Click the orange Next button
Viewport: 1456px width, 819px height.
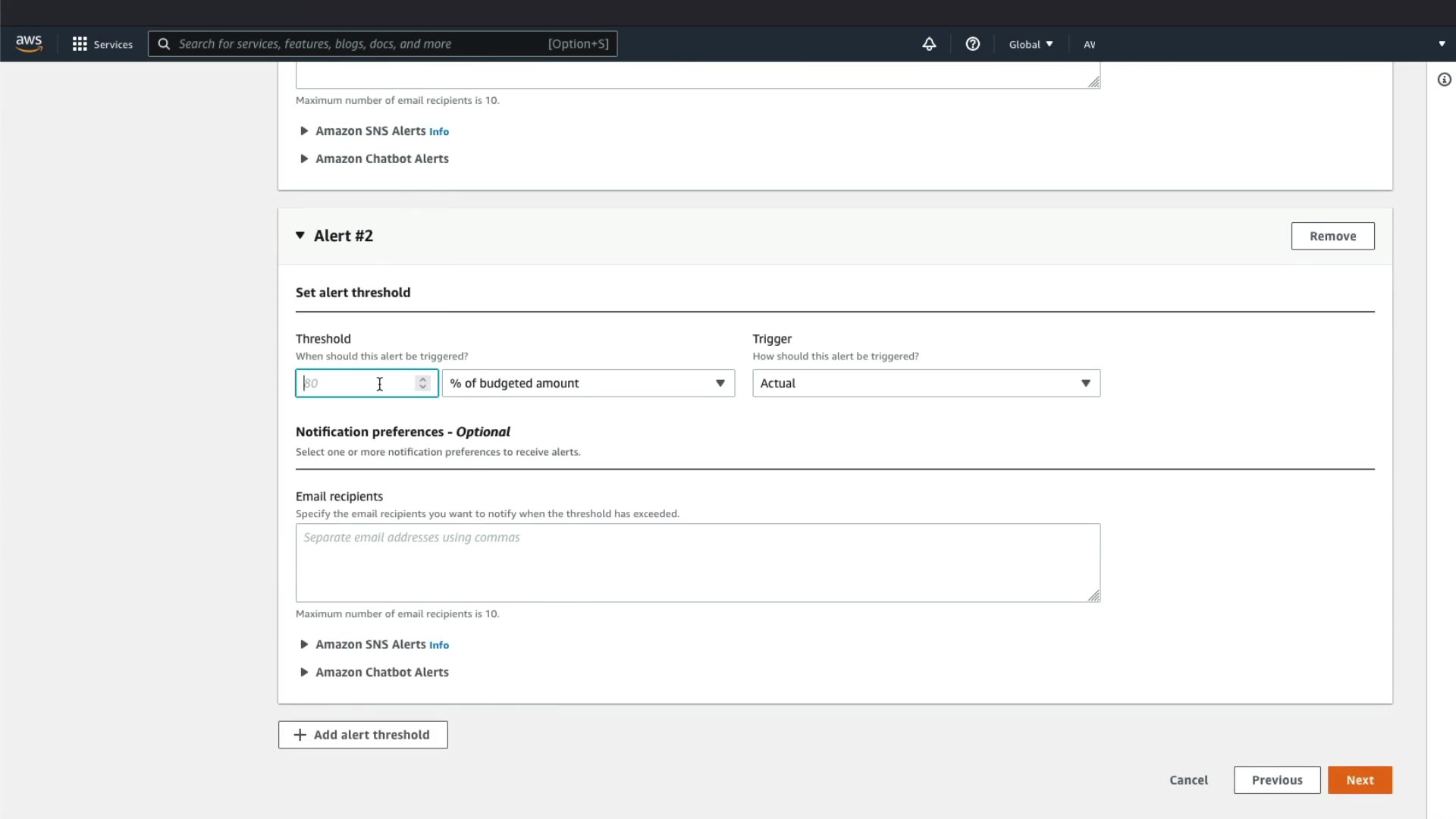coord(1360,780)
